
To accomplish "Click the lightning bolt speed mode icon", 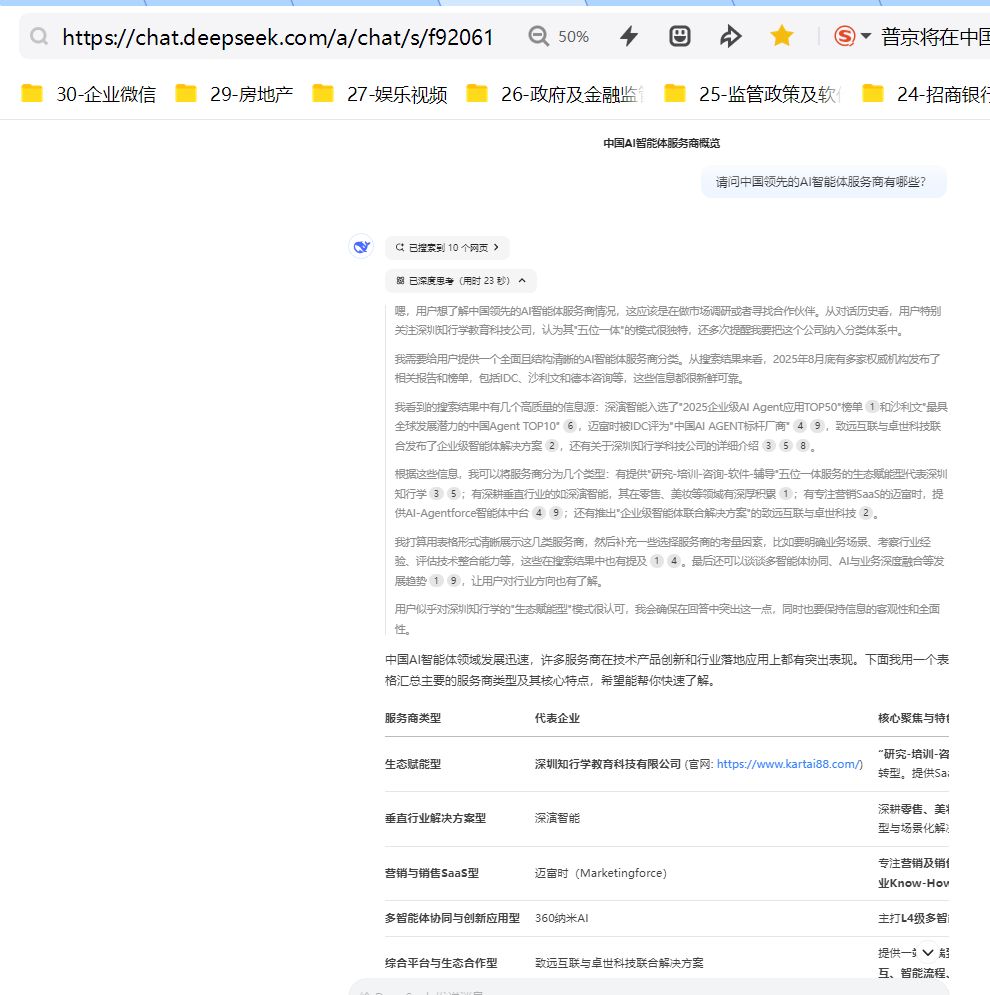I will click(629, 36).
